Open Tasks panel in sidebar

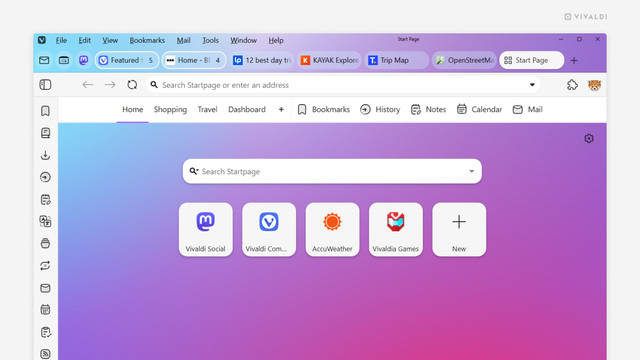(x=45, y=332)
